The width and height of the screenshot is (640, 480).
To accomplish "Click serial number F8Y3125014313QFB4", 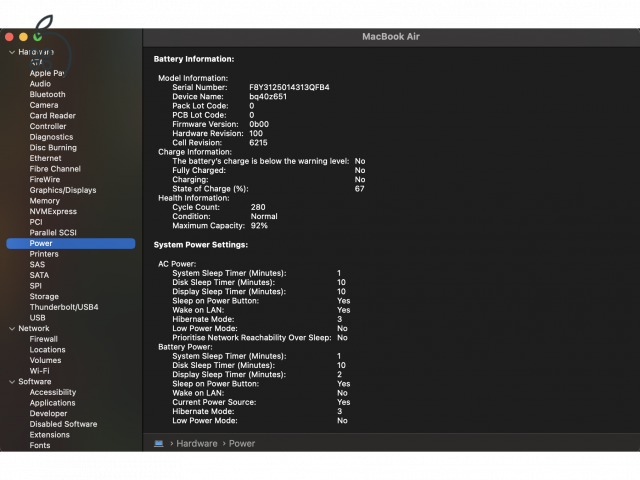I will click(289, 87).
